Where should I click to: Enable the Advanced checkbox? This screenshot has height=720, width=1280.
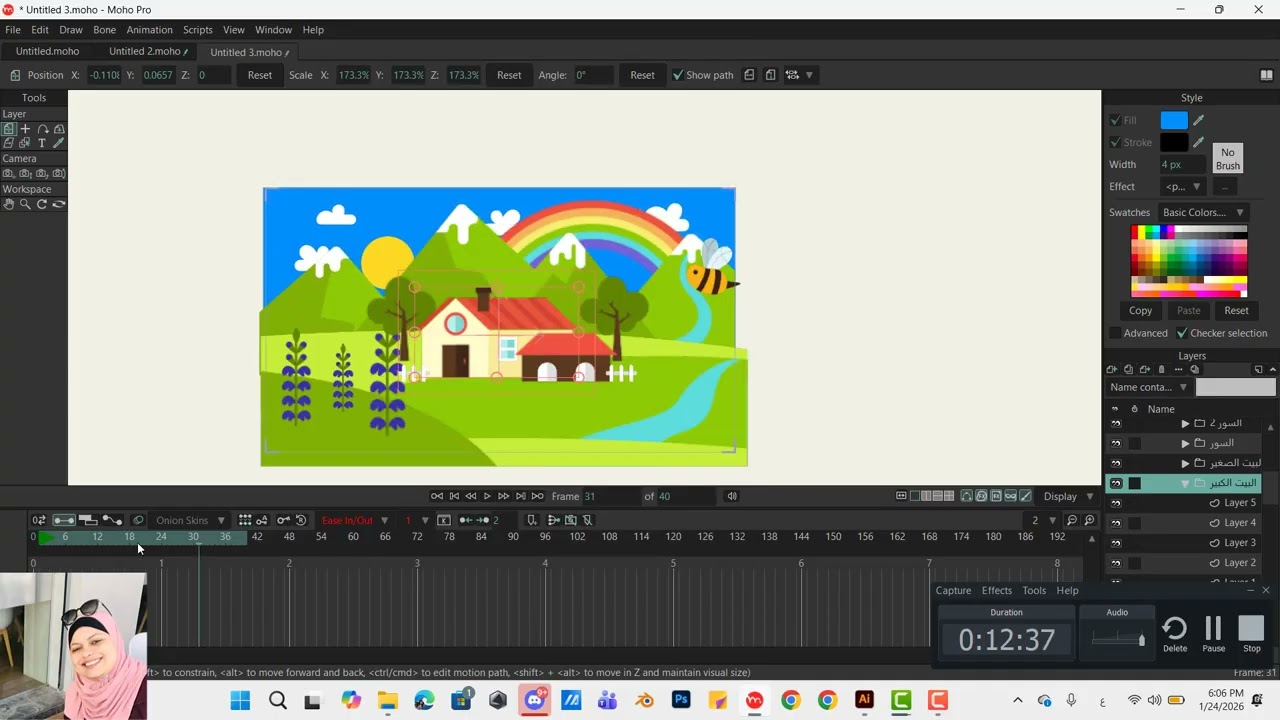coord(1115,333)
